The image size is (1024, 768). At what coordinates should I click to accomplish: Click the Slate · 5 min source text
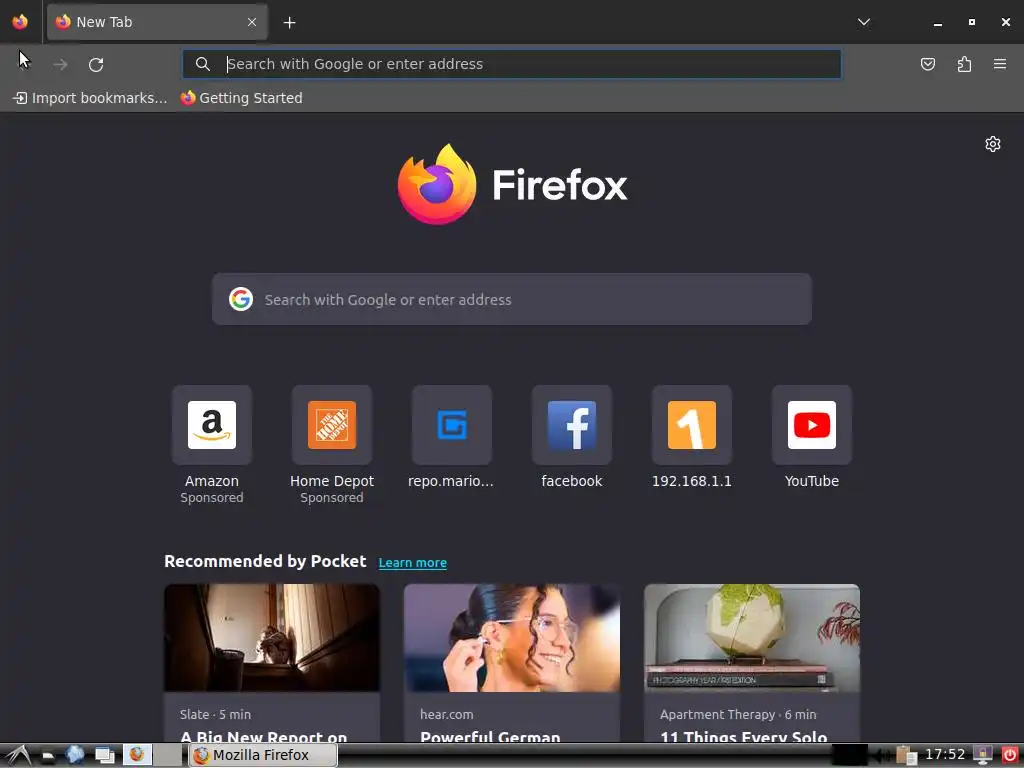point(216,714)
